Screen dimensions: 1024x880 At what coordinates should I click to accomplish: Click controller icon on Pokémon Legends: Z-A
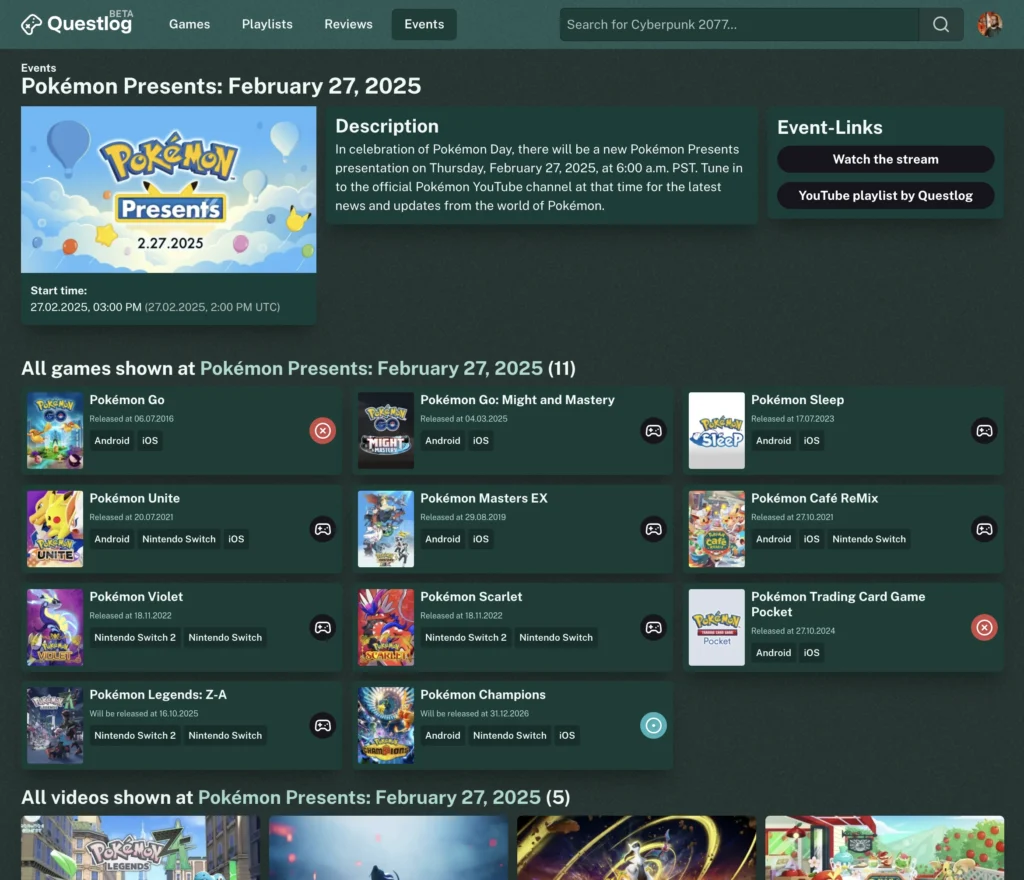coord(323,725)
